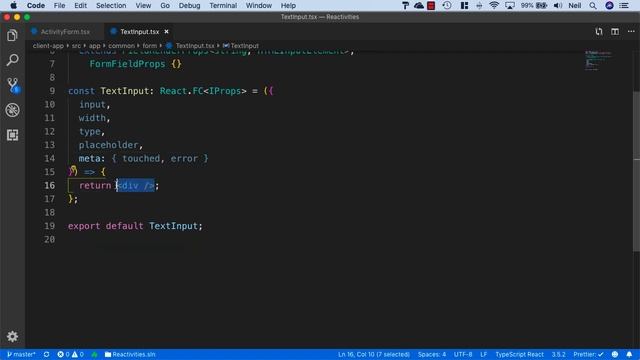Open the Go menu
This screenshot has width=640, height=360.
tap(165, 5)
